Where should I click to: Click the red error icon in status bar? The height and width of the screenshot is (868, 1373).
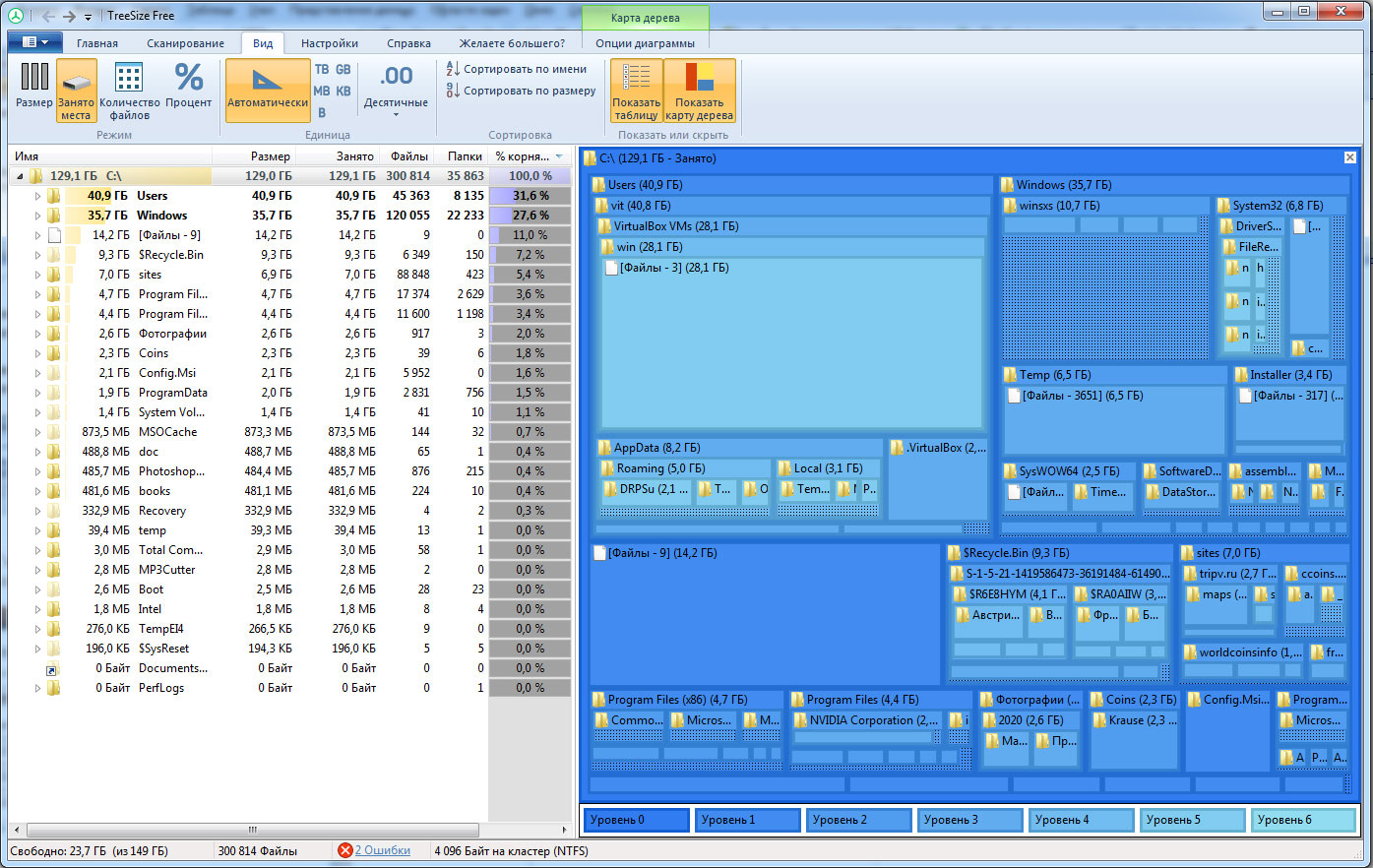tap(344, 850)
